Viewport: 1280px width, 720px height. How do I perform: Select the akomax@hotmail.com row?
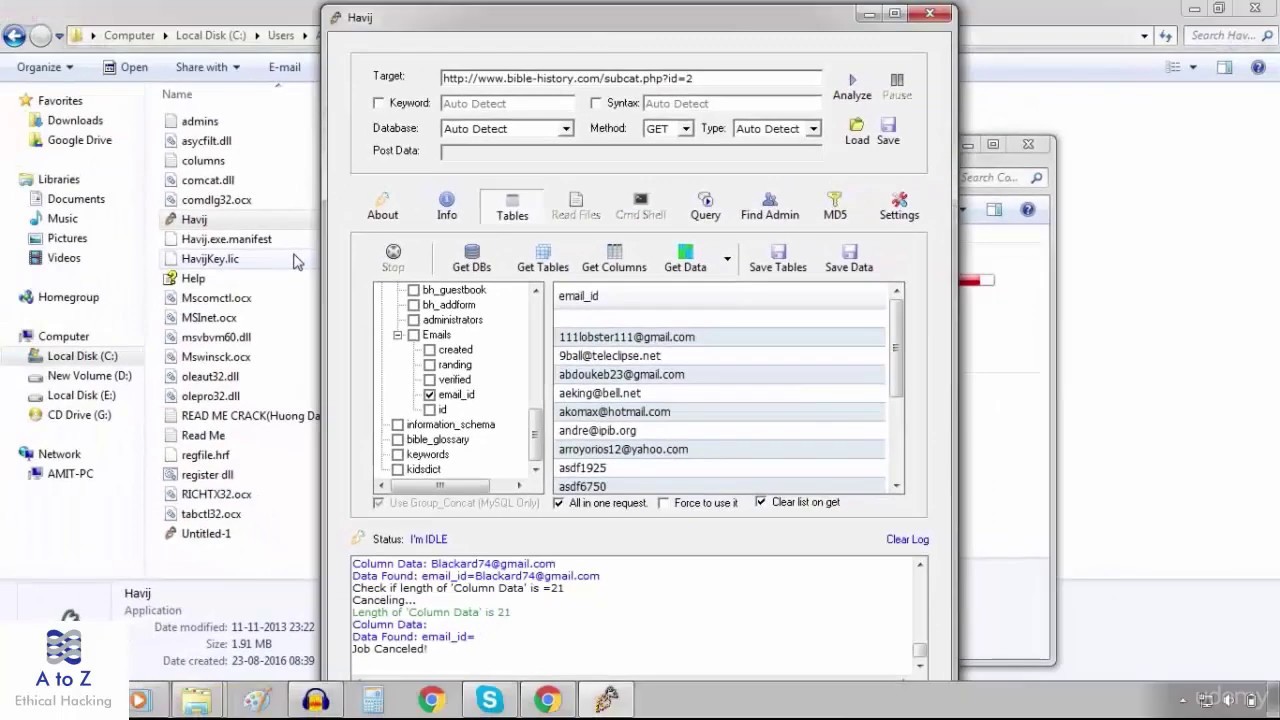coord(720,412)
